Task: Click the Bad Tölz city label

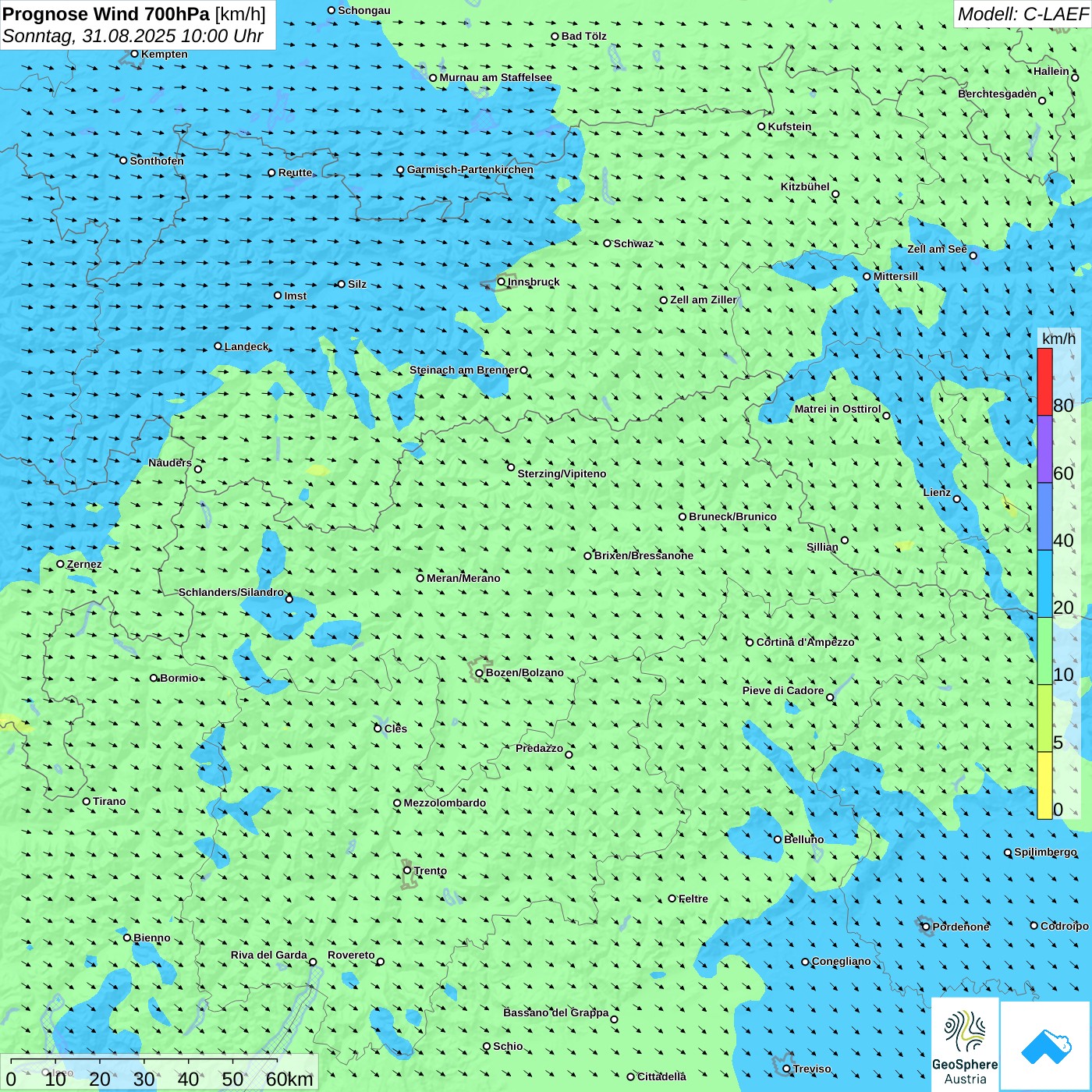Action: [584, 36]
